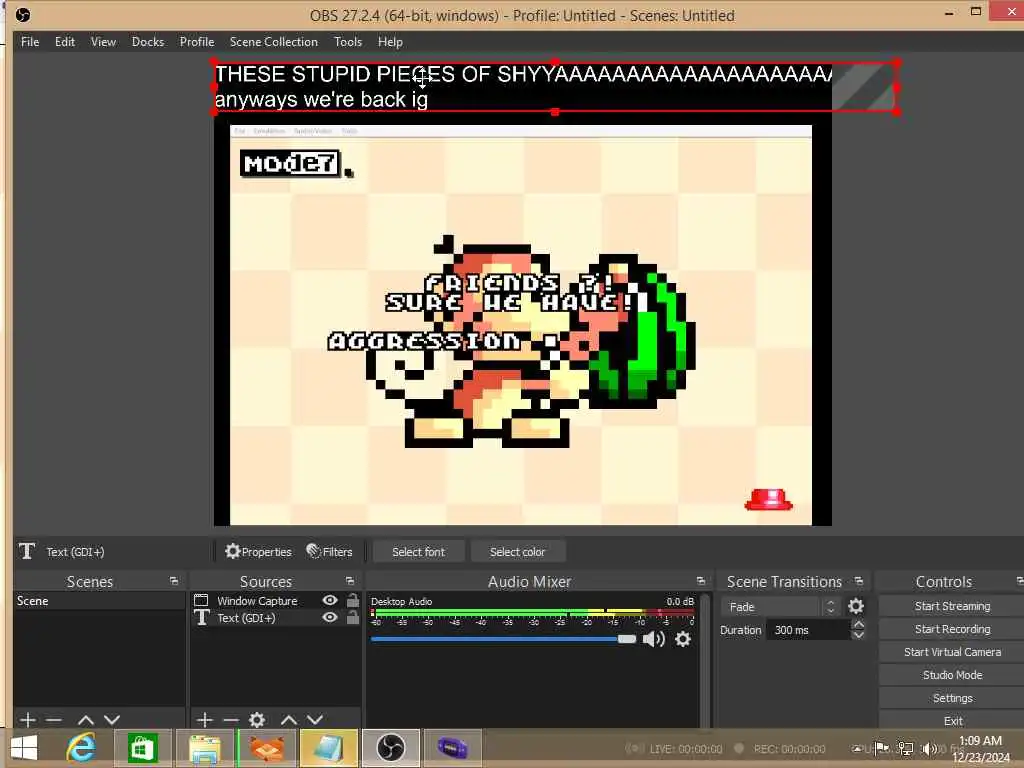Image resolution: width=1024 pixels, height=768 pixels.
Task: Select Window Capture in Sources list
Action: [257, 600]
